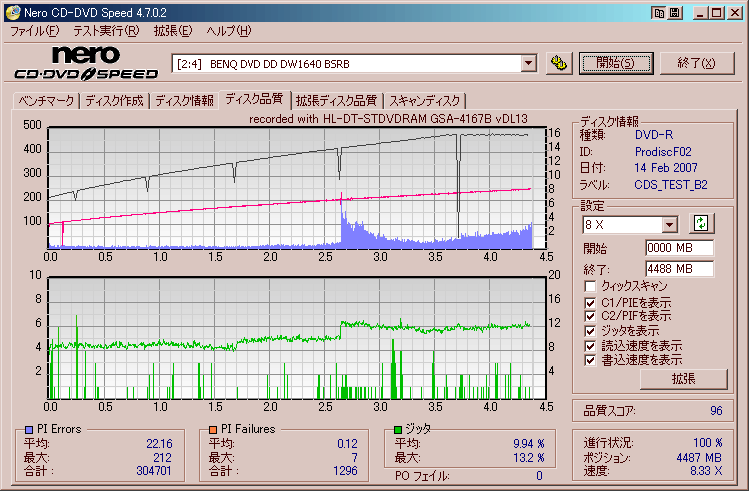Minimize the Nero CD-DVD Speed window

(700, 13)
